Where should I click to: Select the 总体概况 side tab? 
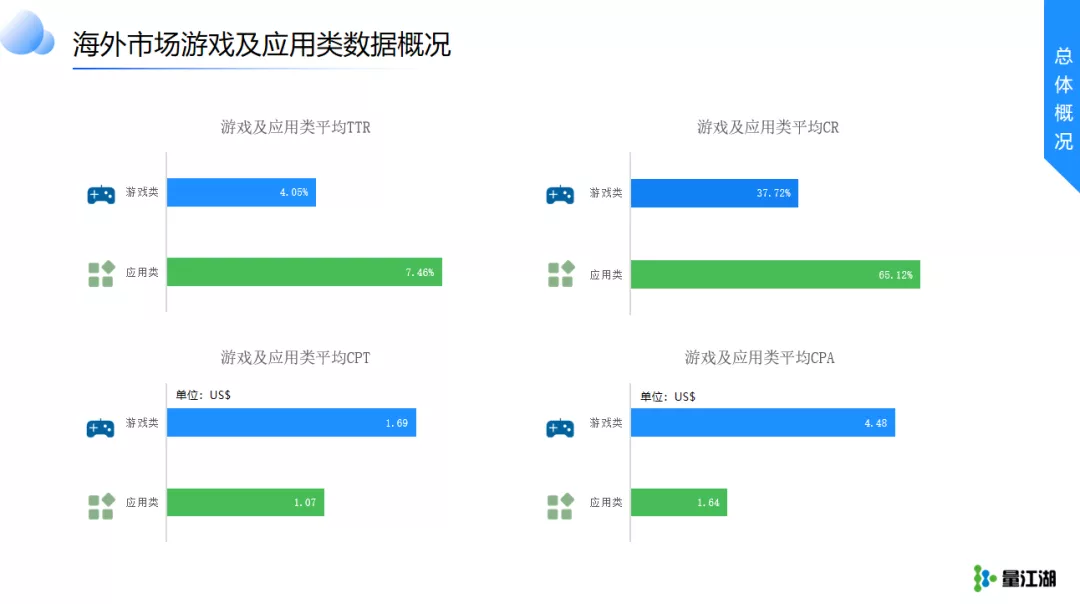[x=1063, y=98]
